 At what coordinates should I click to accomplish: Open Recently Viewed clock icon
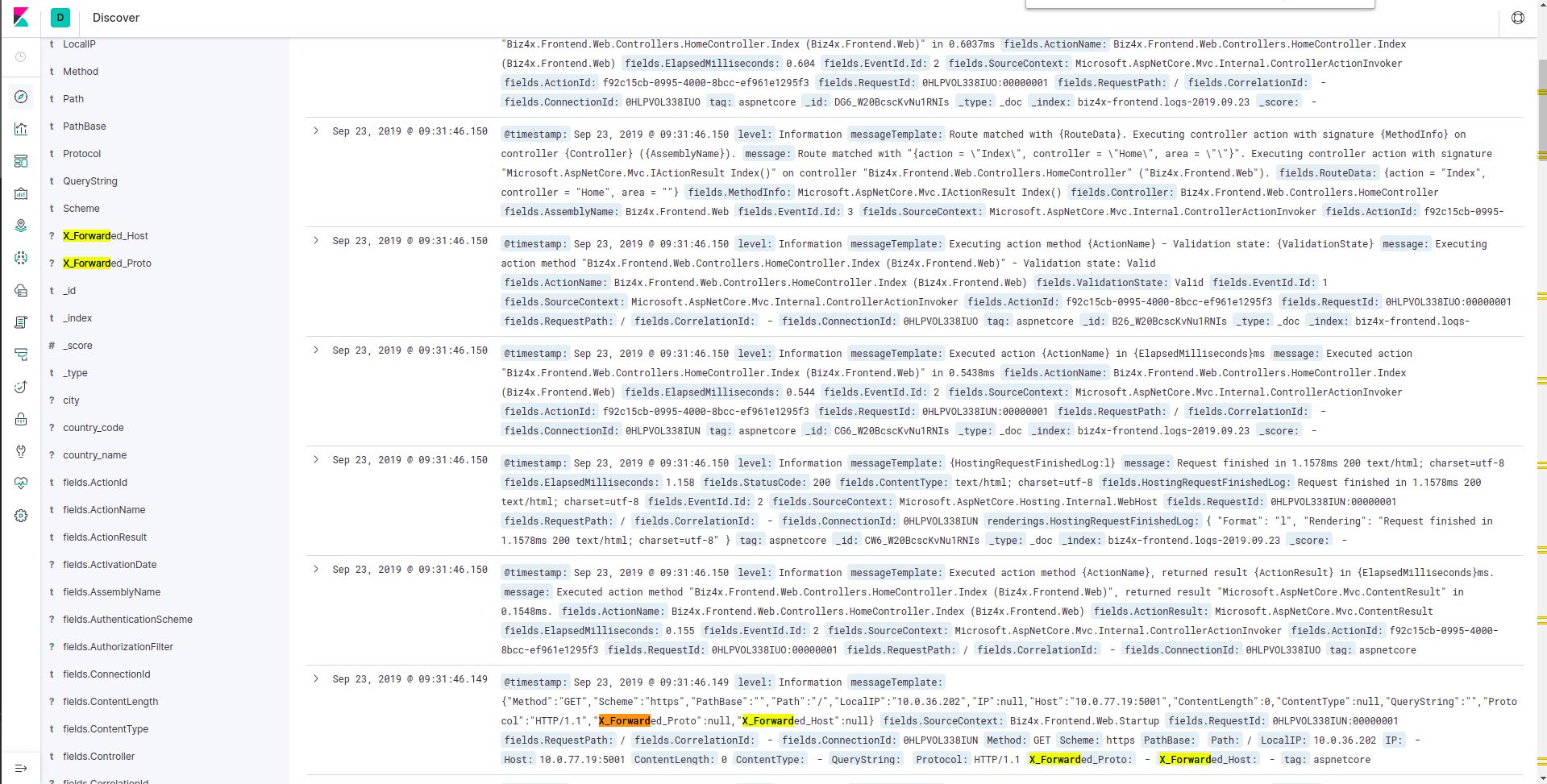(21, 56)
